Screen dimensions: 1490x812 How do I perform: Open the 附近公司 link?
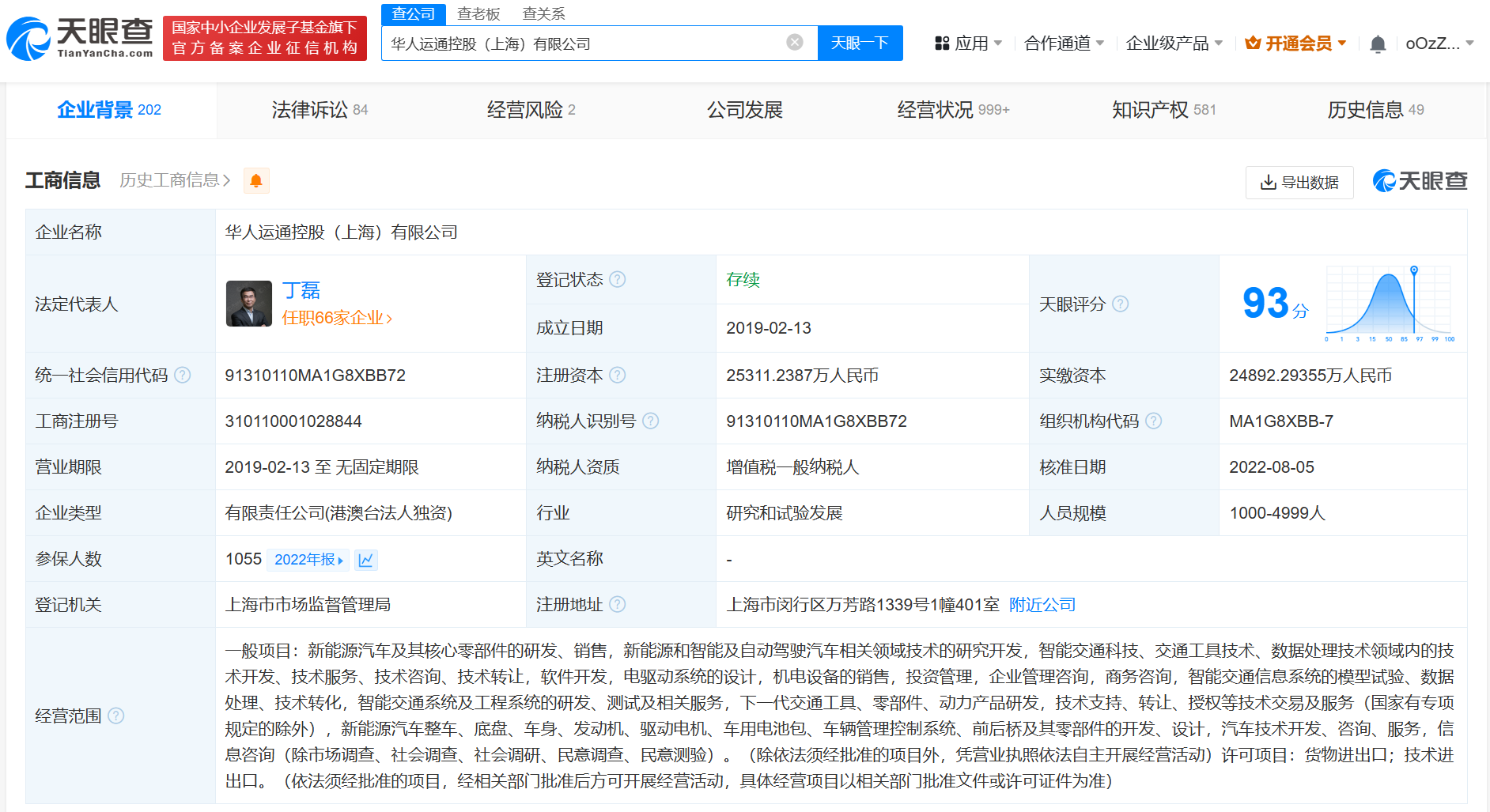1042,605
